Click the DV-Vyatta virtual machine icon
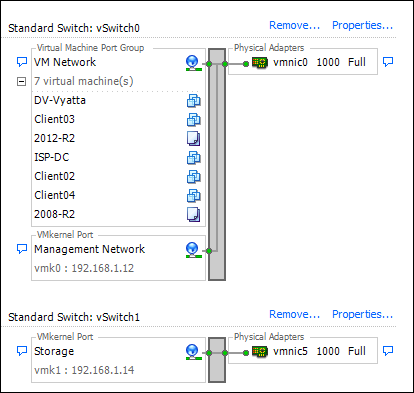 [193, 101]
